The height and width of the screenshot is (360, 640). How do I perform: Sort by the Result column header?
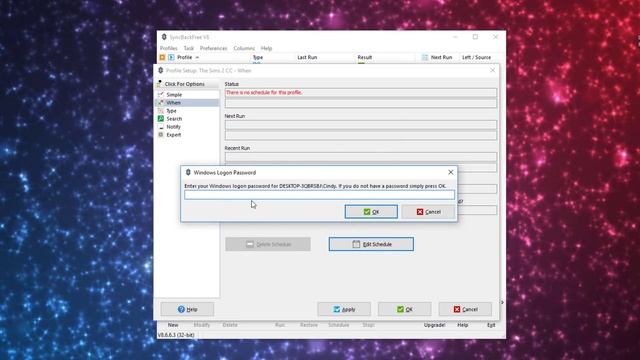tap(365, 58)
